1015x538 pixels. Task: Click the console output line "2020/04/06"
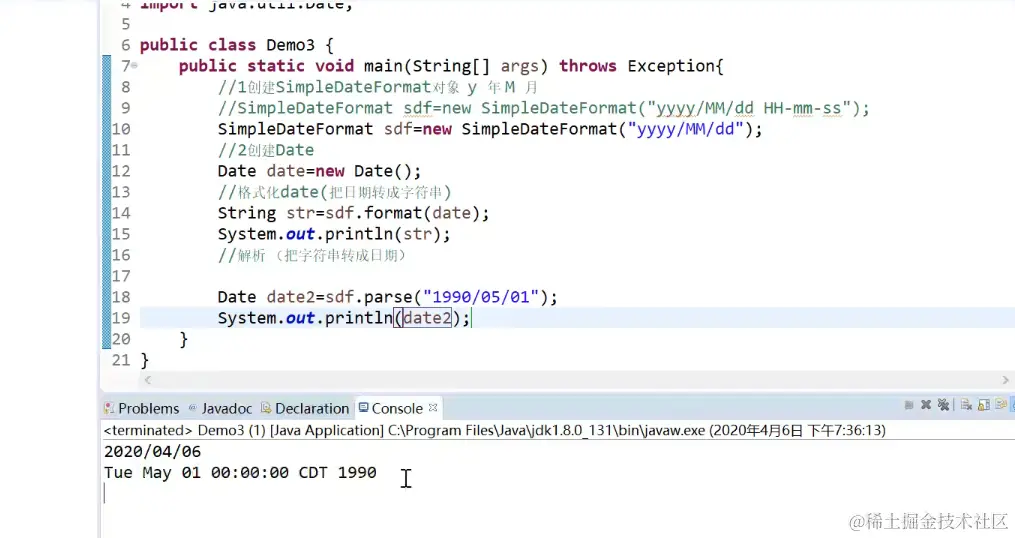point(152,451)
